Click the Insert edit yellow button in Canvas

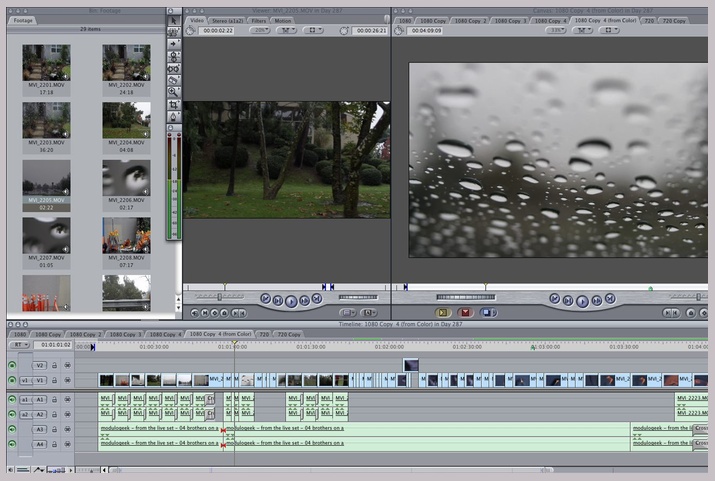point(444,313)
